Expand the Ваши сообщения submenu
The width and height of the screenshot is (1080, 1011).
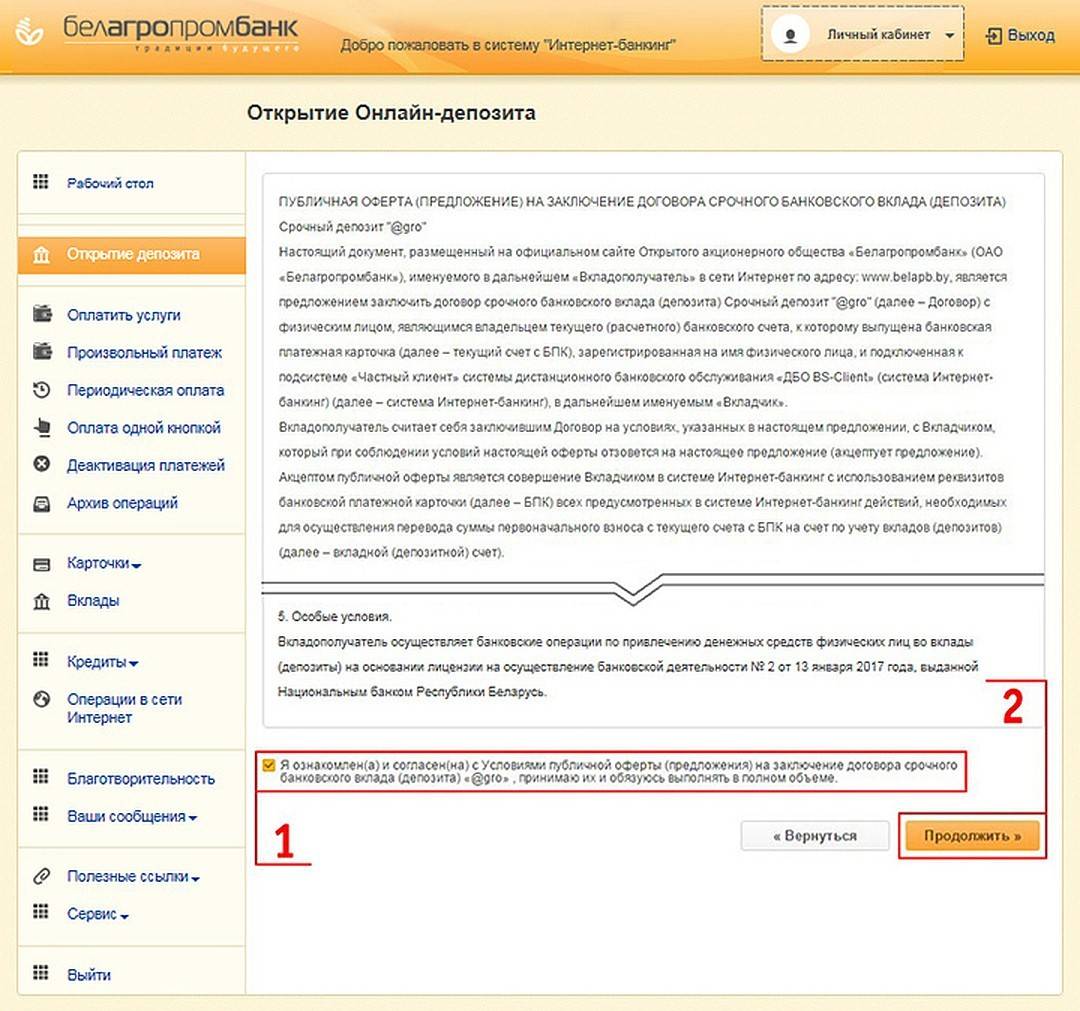pyautogui.click(x=132, y=816)
